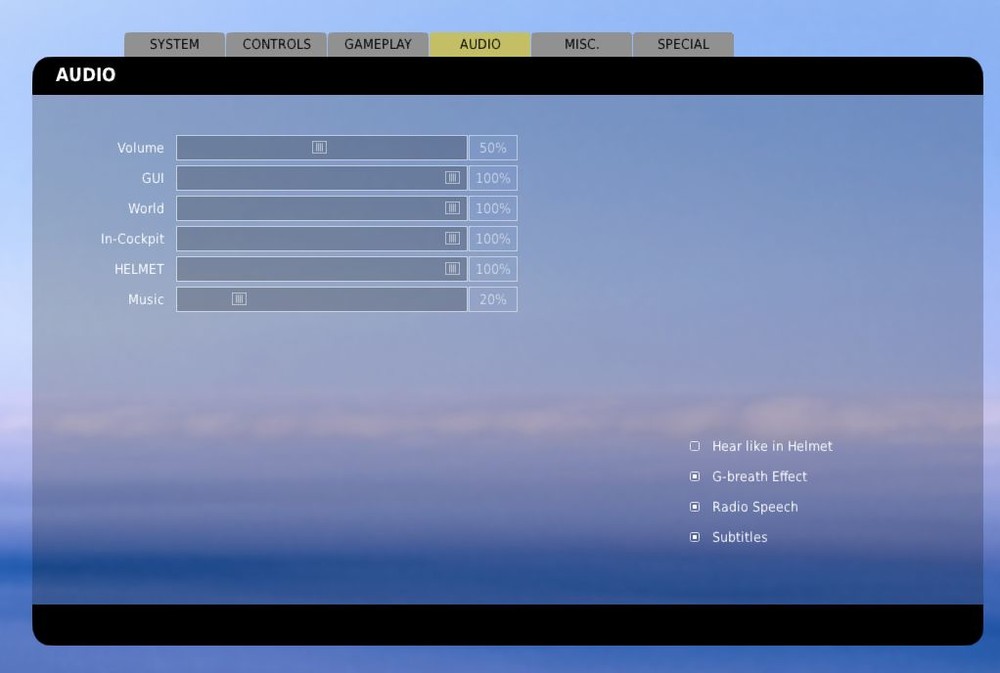Click the HELMET 100% value field

[x=493, y=269]
